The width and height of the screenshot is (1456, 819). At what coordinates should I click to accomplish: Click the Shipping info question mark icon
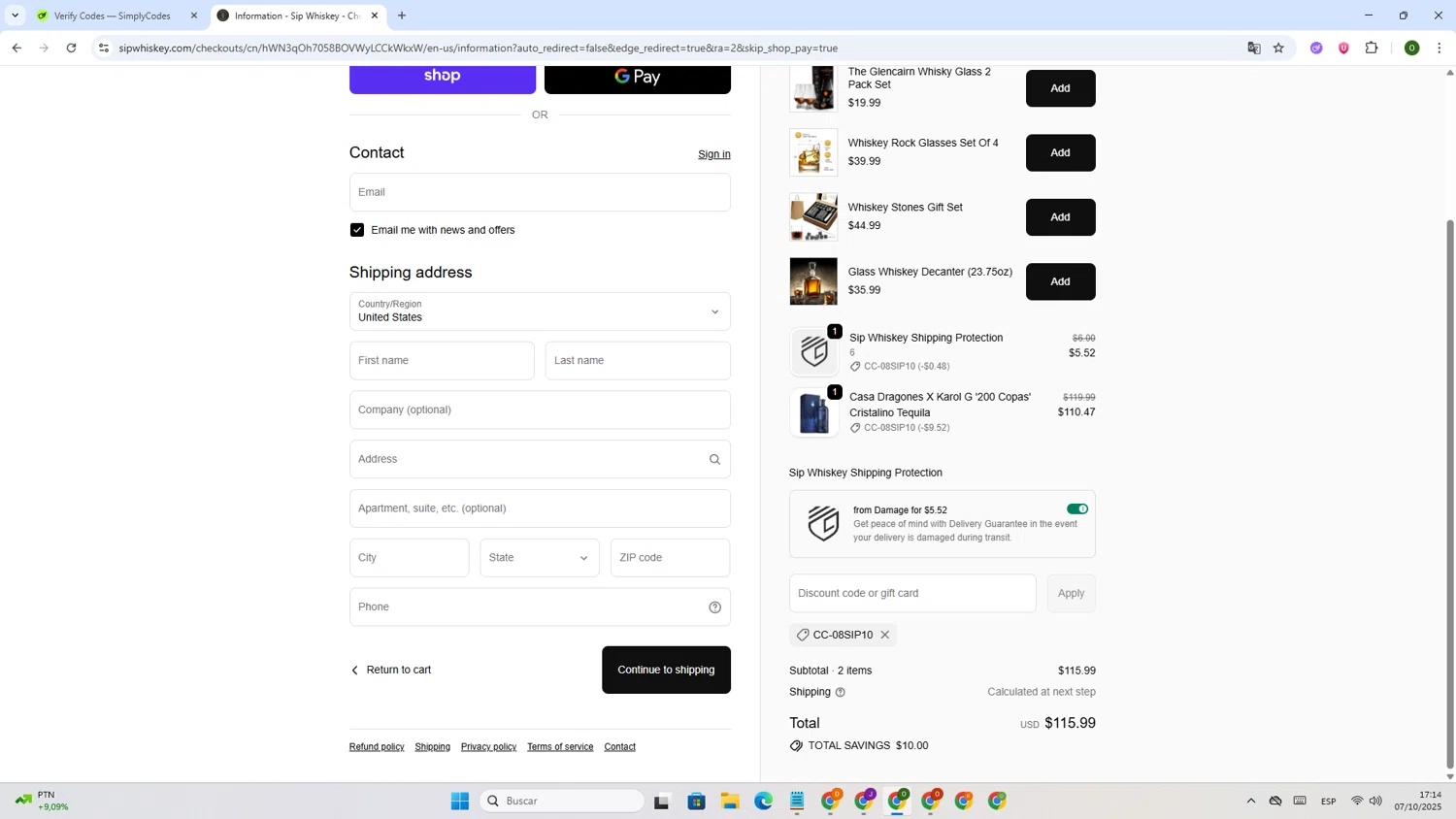tap(841, 692)
